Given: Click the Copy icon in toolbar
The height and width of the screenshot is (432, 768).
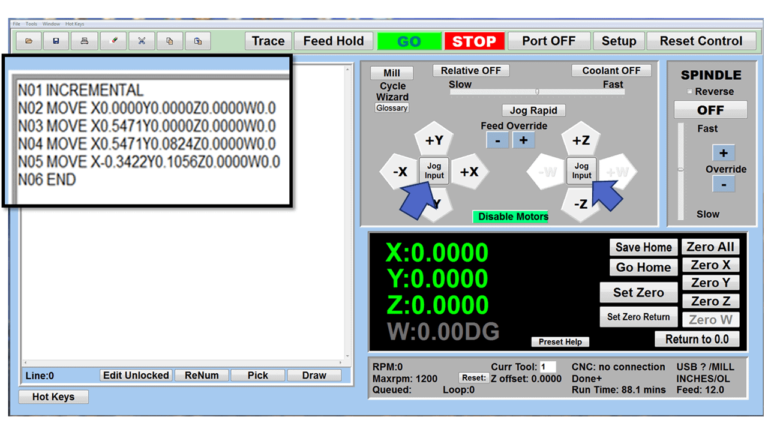Looking at the screenshot, I should [170, 41].
